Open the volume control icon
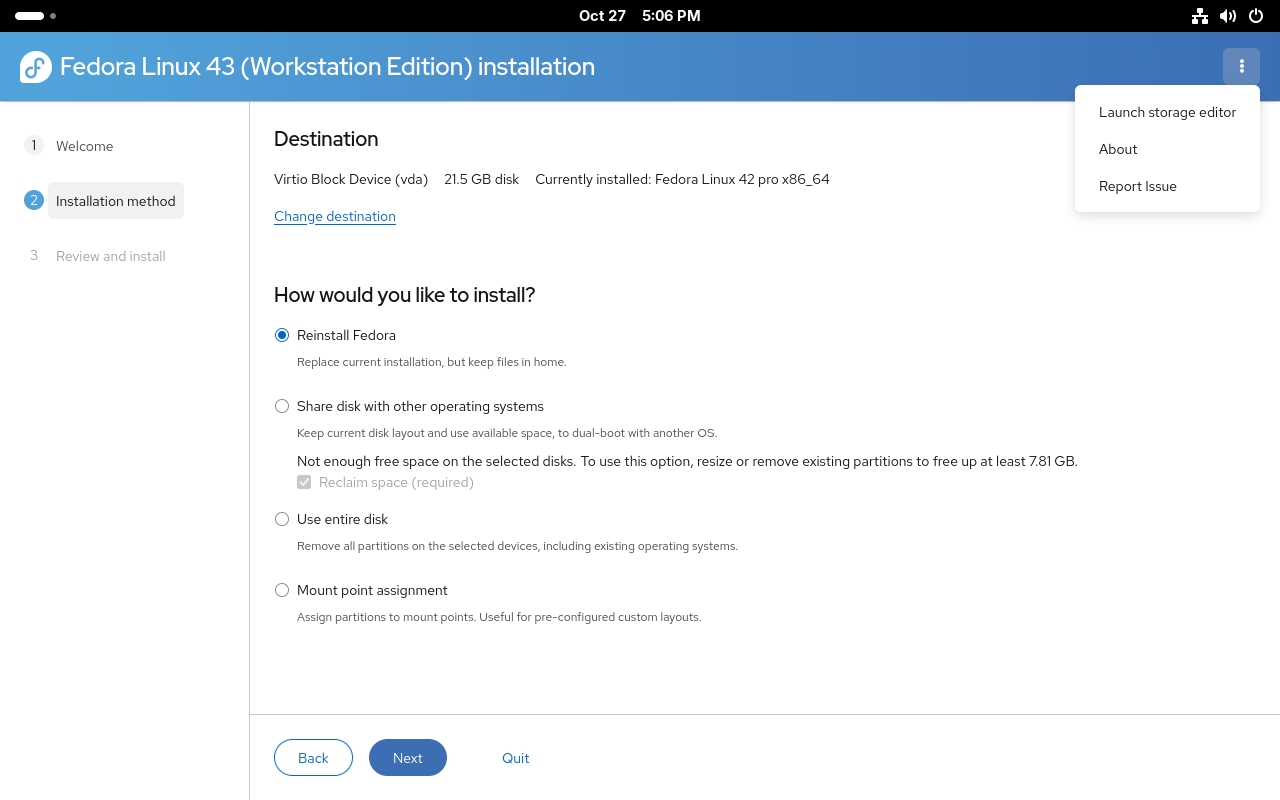This screenshot has width=1280, height=800. [x=1228, y=15]
